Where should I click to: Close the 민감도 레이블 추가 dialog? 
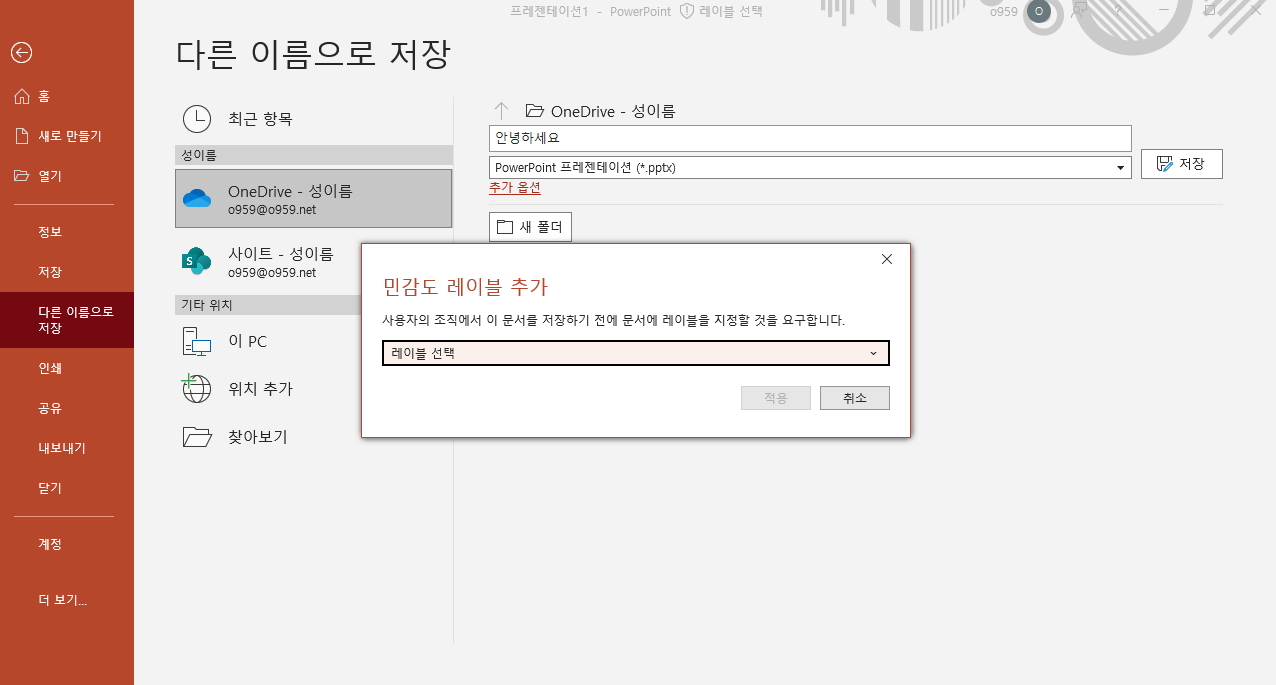[x=886, y=259]
